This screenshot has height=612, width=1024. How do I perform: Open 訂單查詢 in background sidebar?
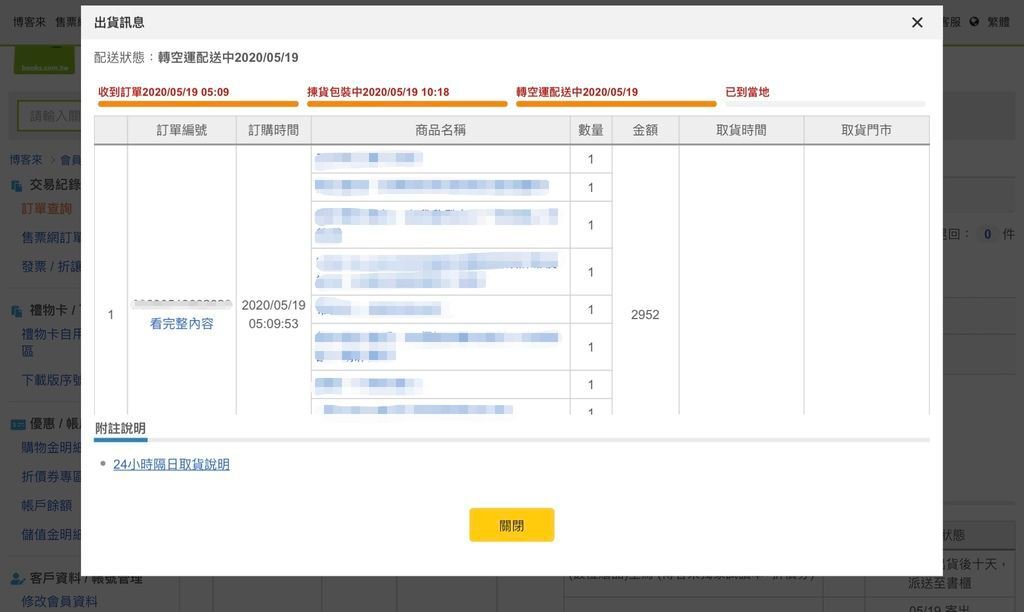click(46, 209)
